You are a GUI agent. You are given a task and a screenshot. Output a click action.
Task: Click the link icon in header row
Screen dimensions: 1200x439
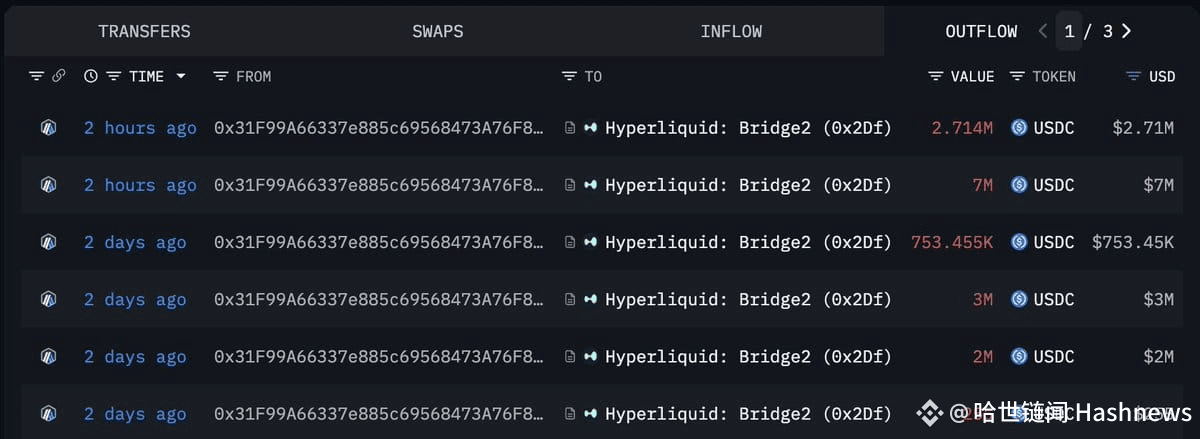[59, 76]
